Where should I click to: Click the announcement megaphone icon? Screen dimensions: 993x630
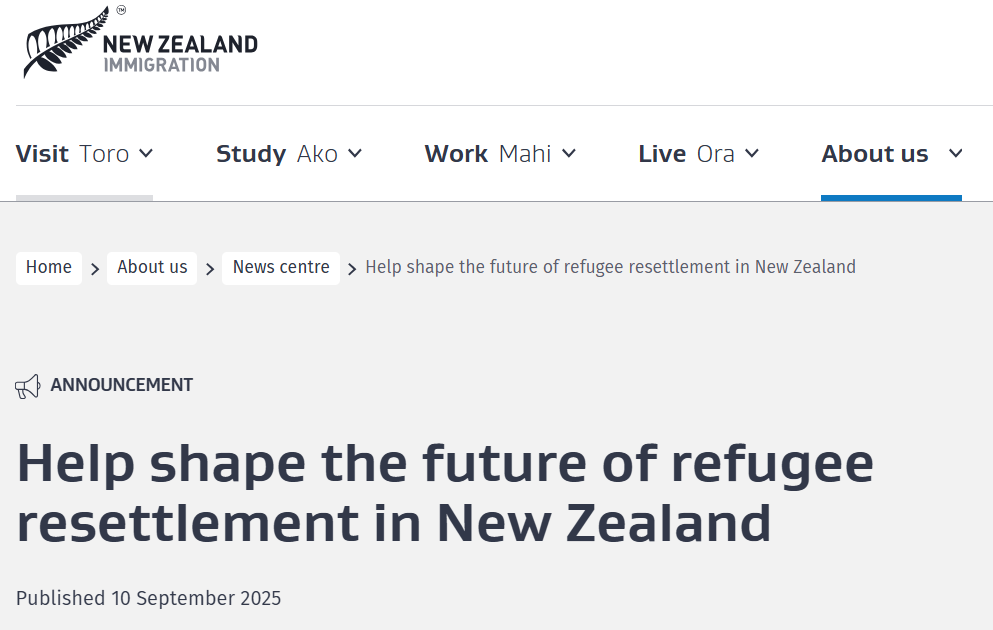coord(28,386)
